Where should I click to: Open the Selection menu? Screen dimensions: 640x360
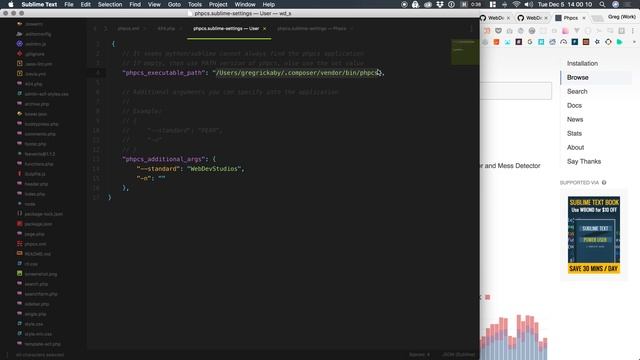(110, 4)
